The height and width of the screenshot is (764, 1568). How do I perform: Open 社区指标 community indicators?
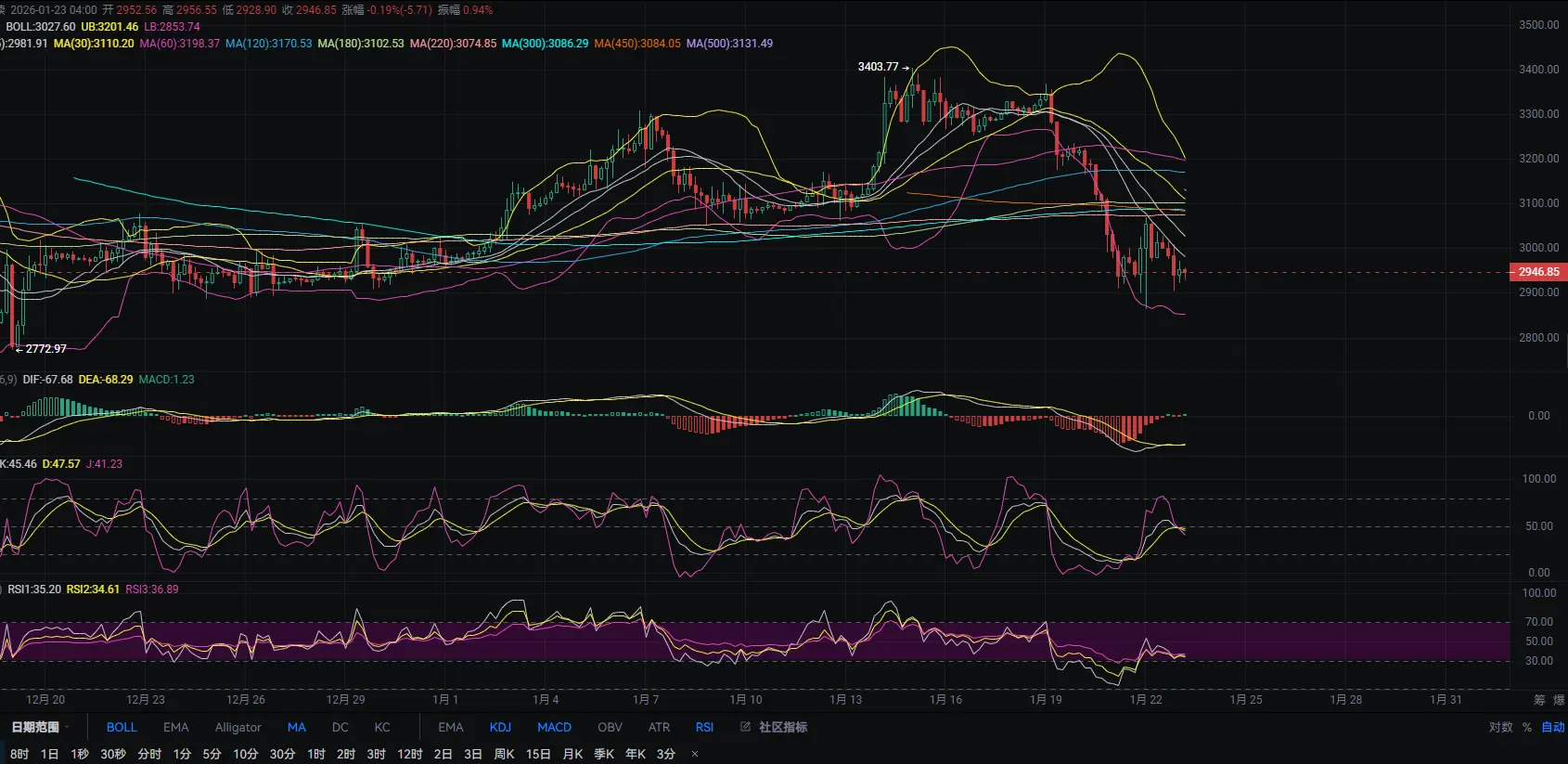tap(774, 727)
